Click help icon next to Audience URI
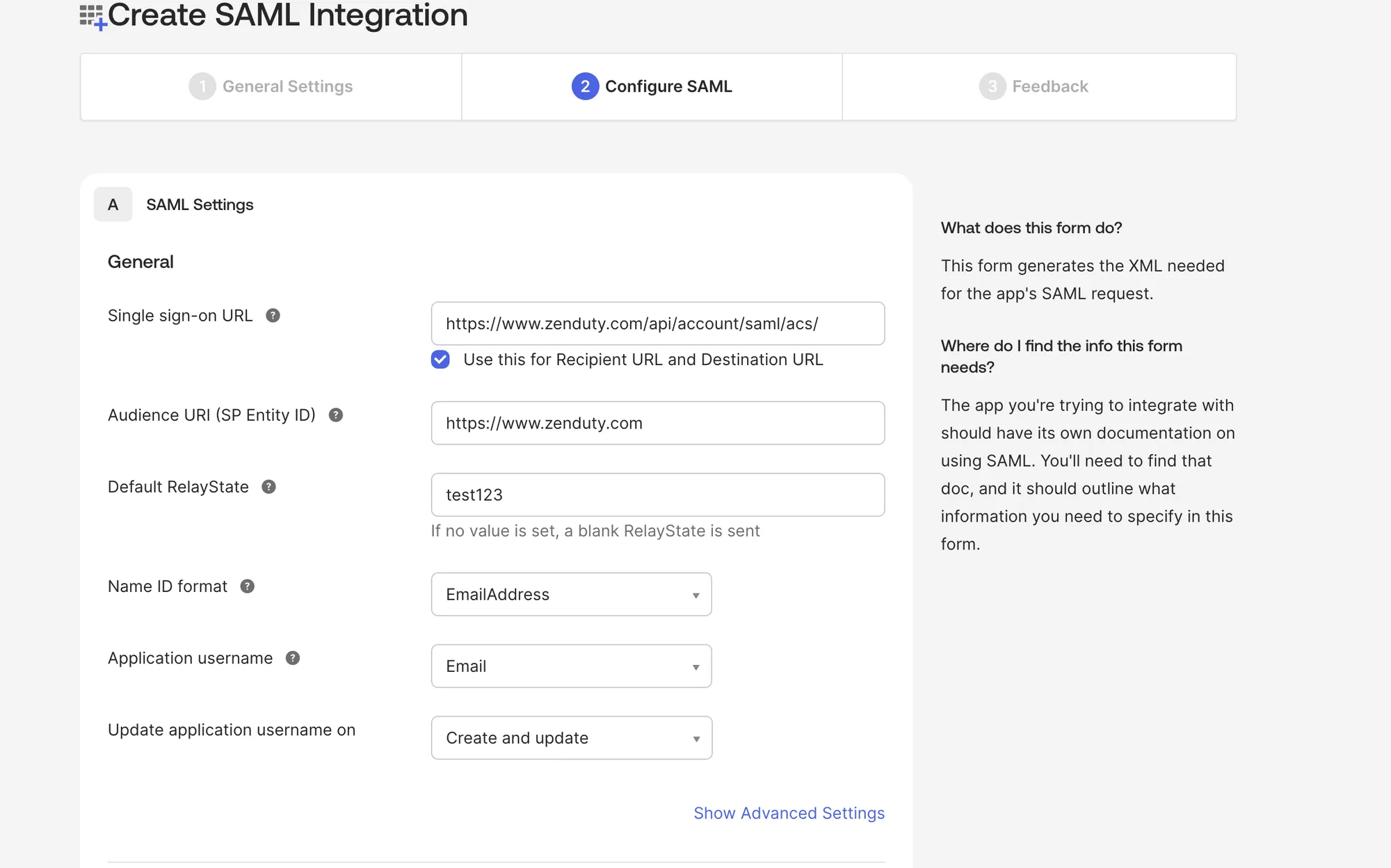 [x=335, y=415]
